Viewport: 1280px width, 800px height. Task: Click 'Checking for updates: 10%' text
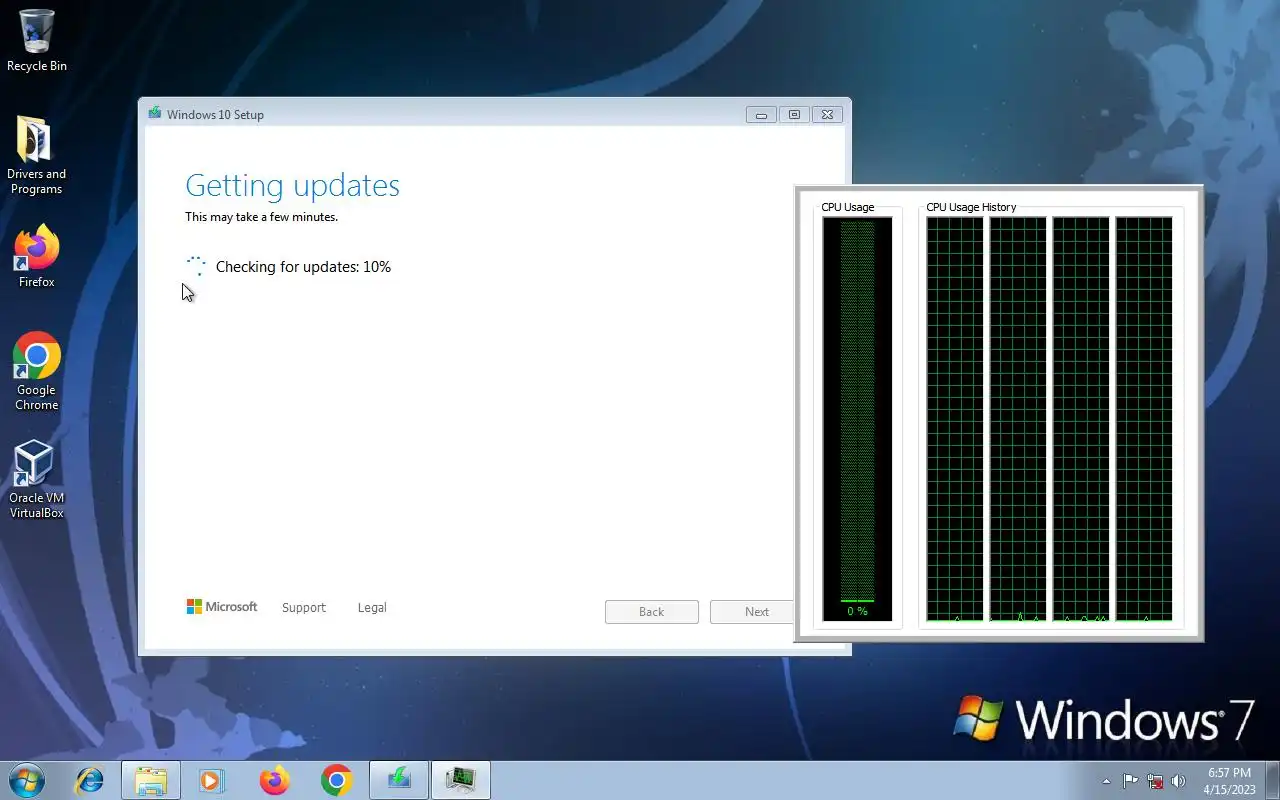pos(303,267)
